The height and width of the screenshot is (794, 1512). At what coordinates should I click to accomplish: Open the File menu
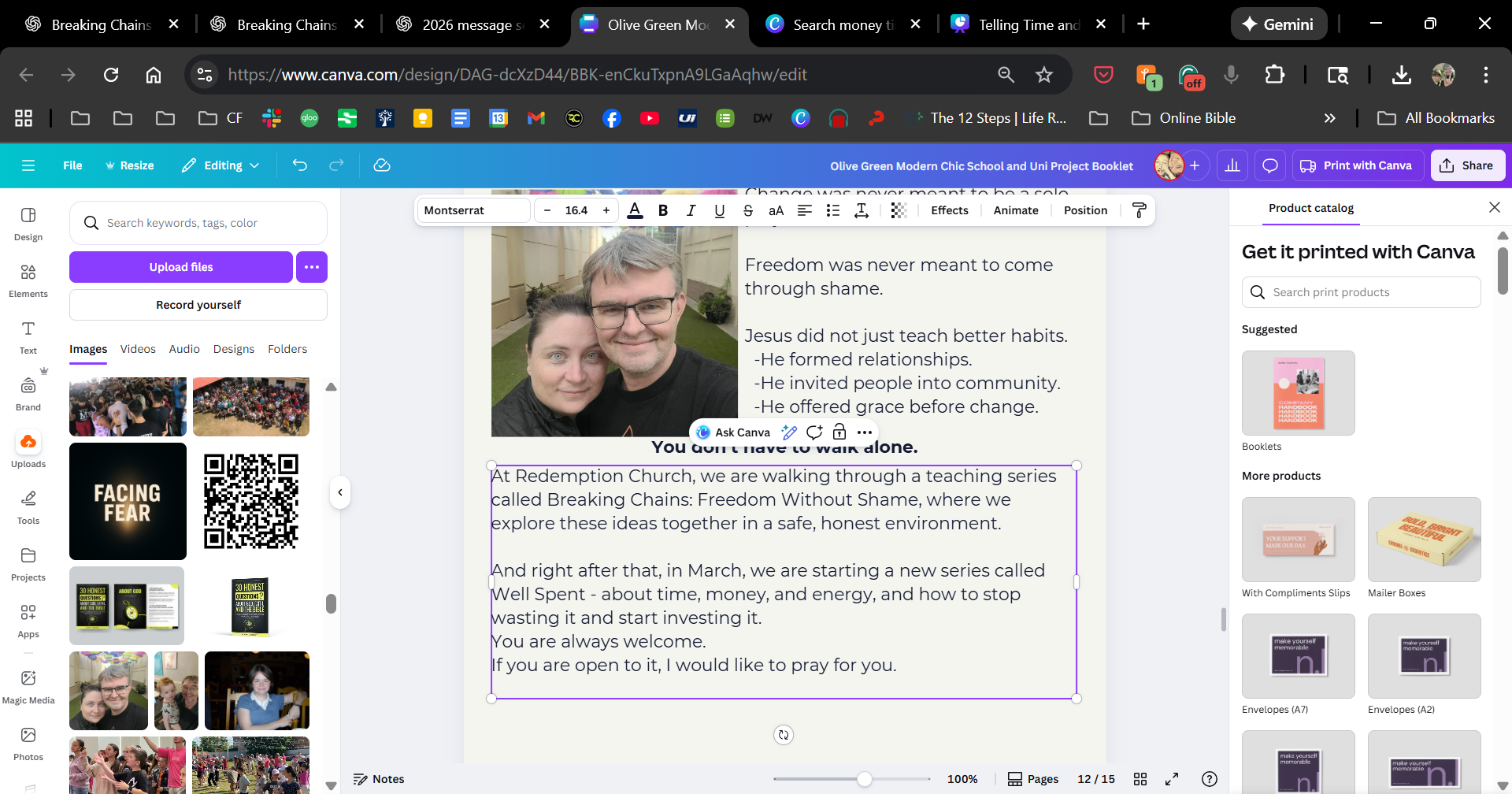tap(72, 165)
